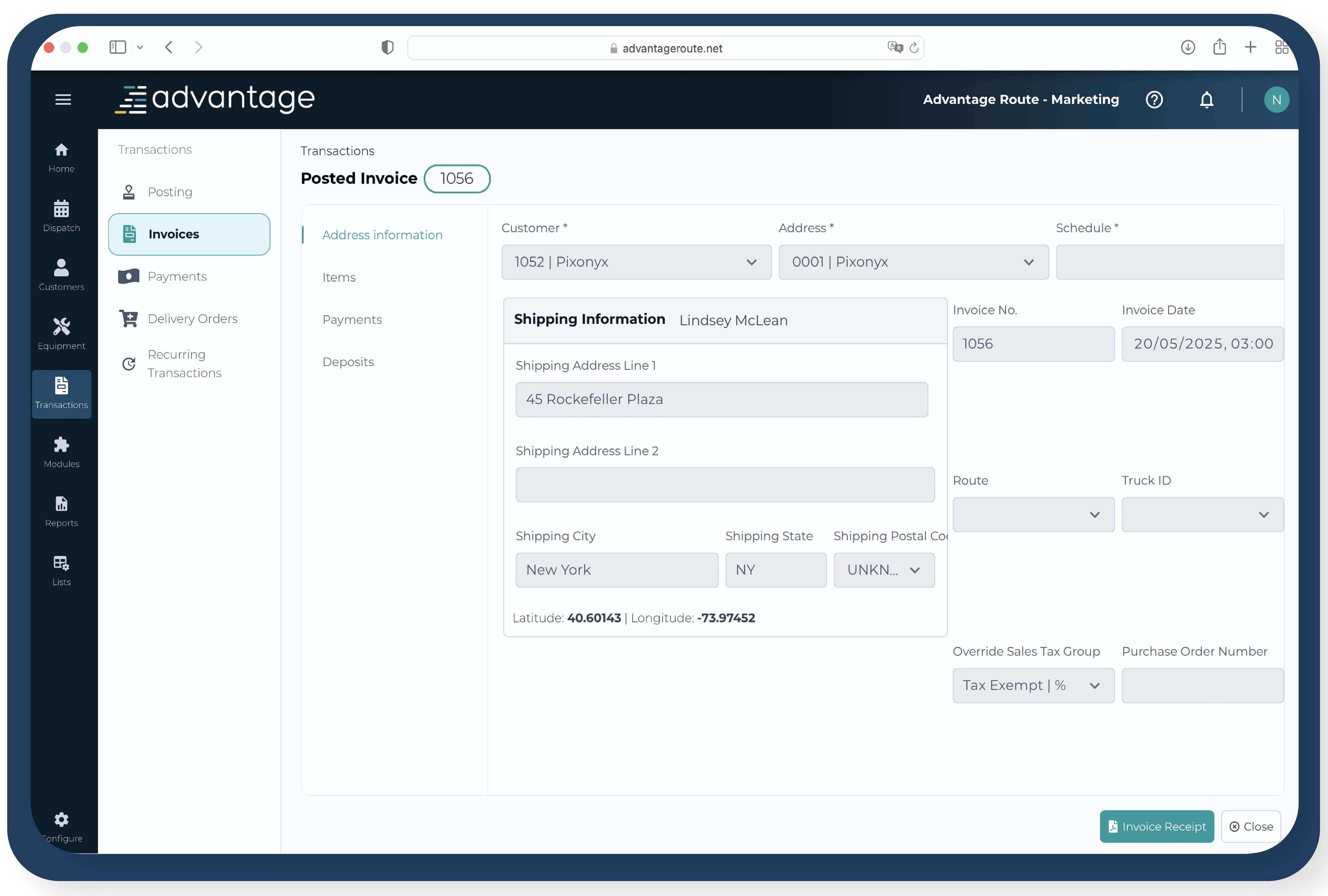Click the Latitude 40.60143 value
The height and width of the screenshot is (896, 1328).
tap(594, 618)
